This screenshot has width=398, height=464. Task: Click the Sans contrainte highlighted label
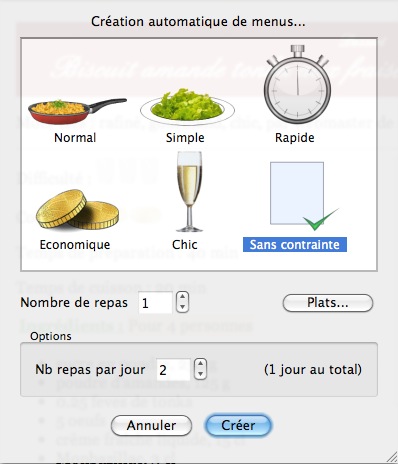click(295, 245)
